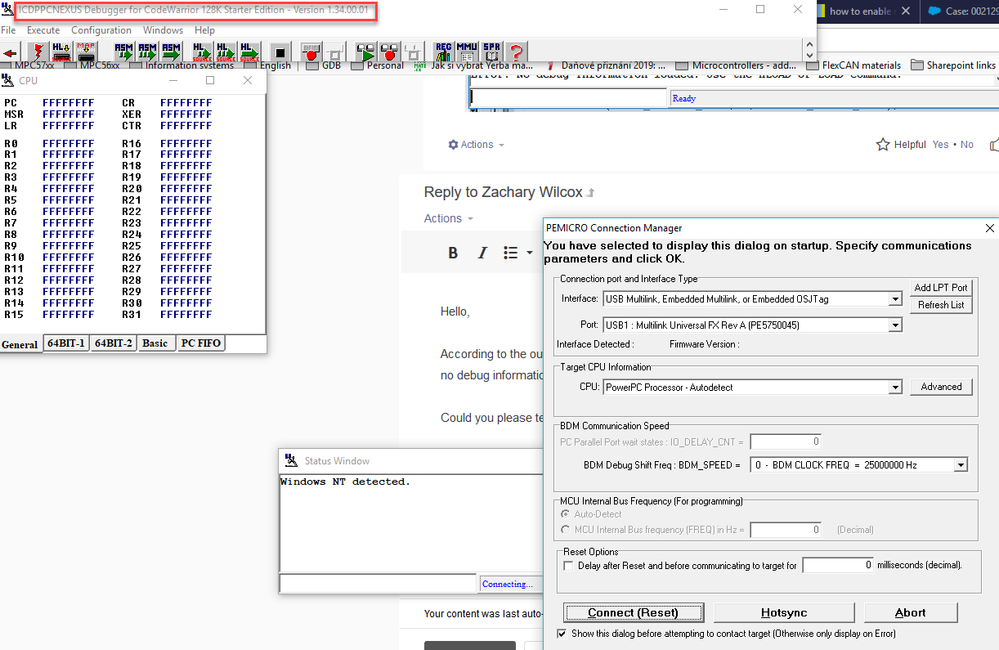Toggle Show this dialog before attempting checkbox
Screen dimensions: 999x650
pyautogui.click(x=561, y=633)
